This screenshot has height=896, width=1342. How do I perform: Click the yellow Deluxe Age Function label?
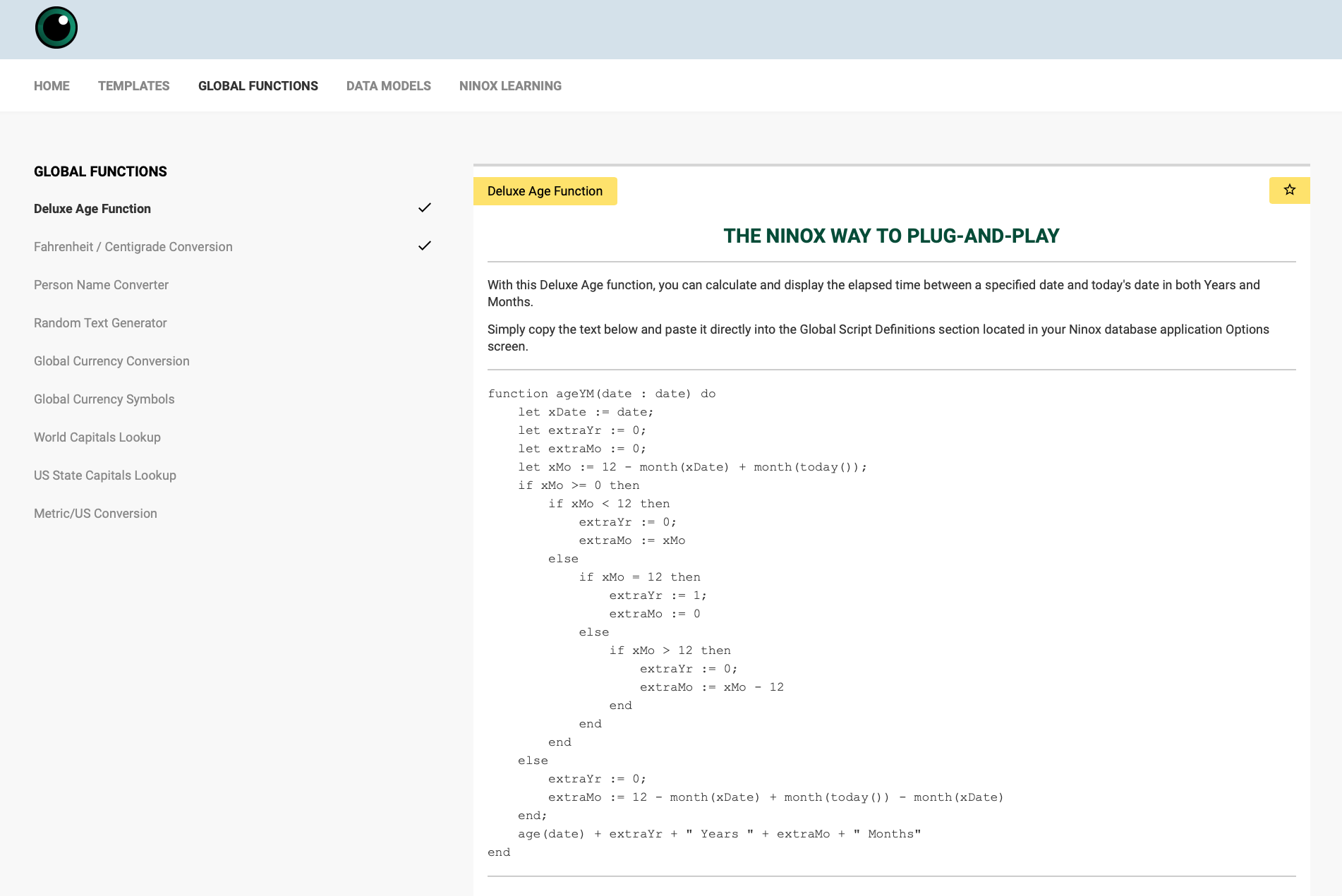(x=545, y=191)
